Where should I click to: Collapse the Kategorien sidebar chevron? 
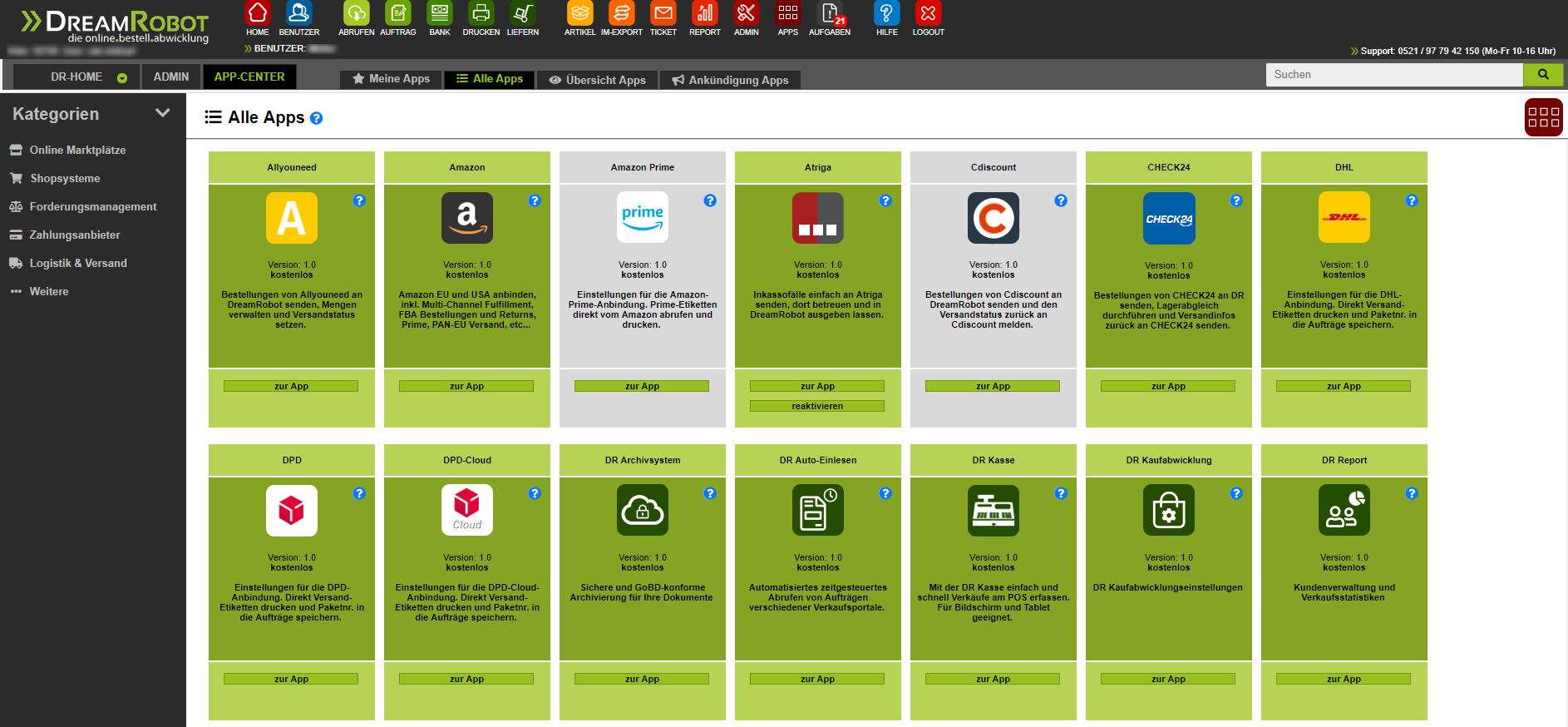(x=163, y=113)
